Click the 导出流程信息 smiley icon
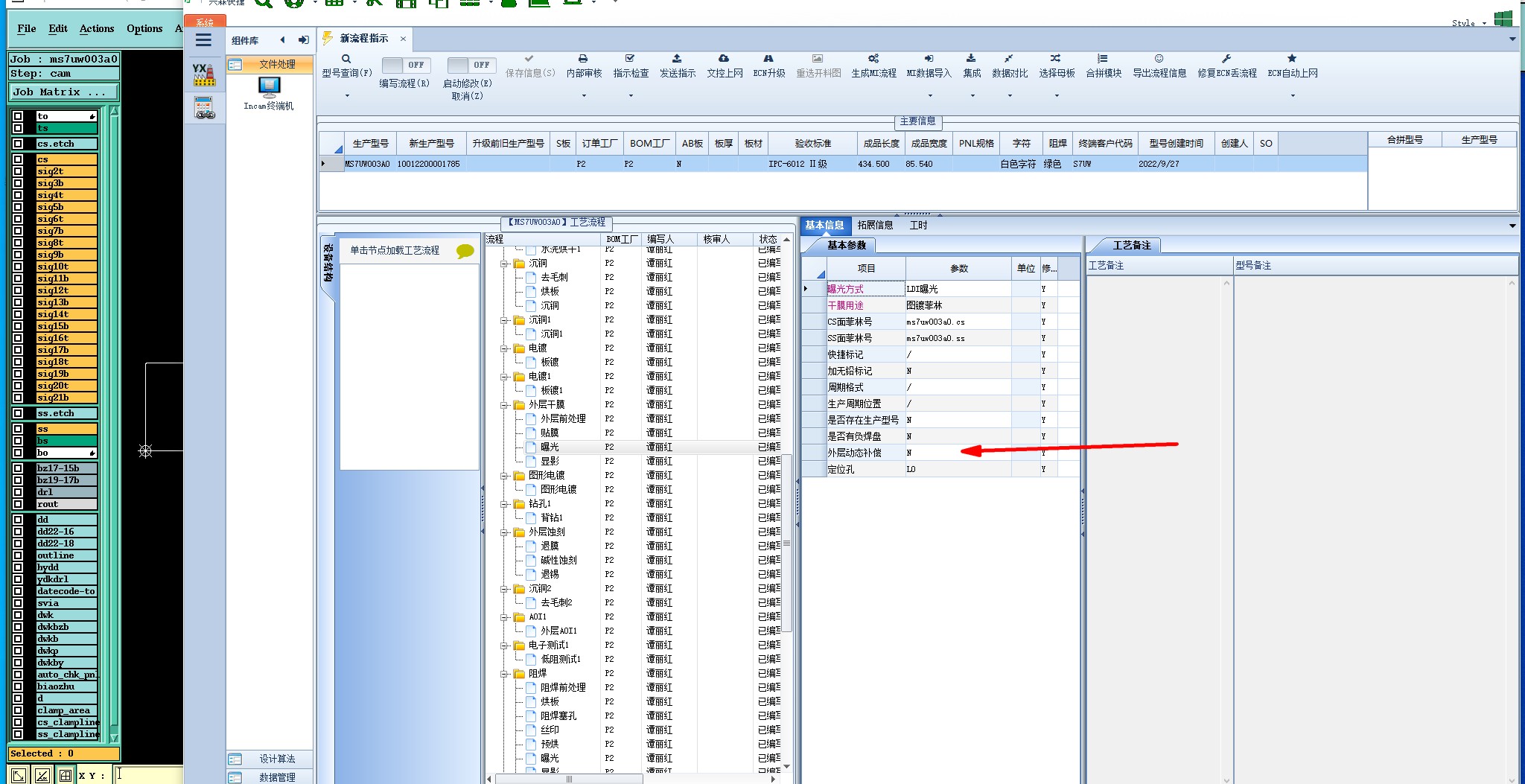The image size is (1525, 784). click(1159, 59)
